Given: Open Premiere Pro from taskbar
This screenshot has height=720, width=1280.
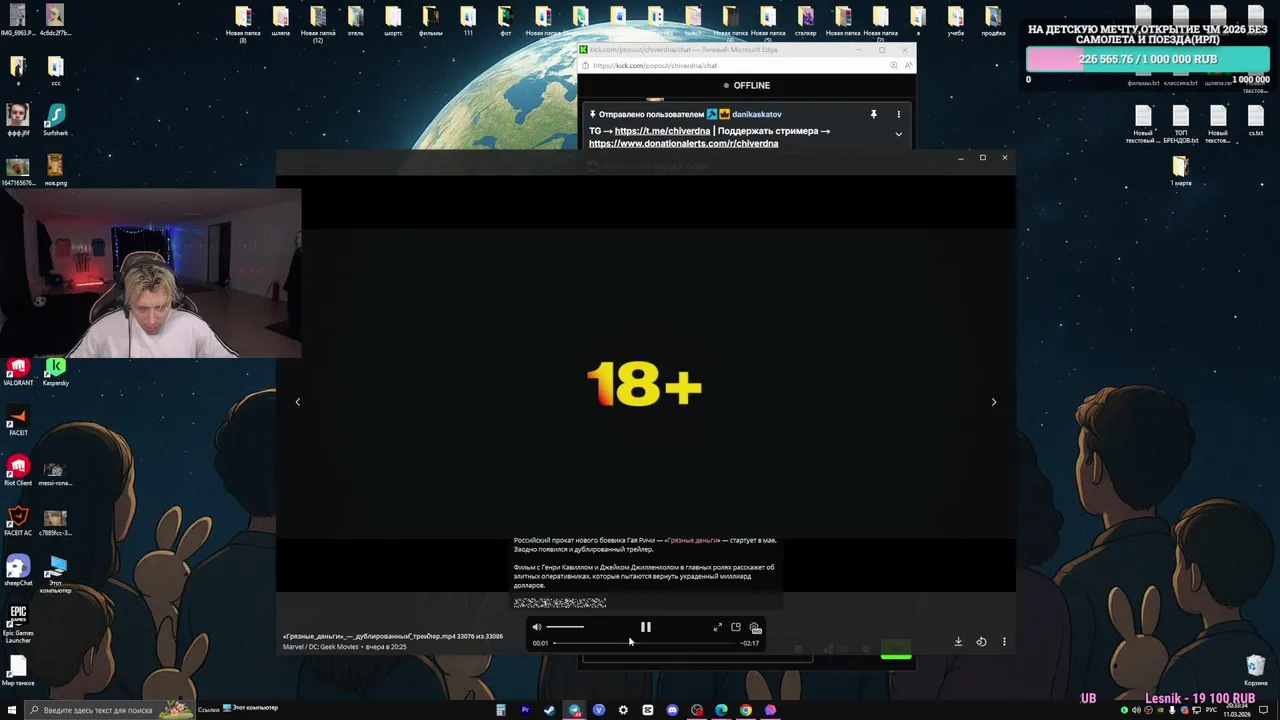Looking at the screenshot, I should (x=525, y=710).
